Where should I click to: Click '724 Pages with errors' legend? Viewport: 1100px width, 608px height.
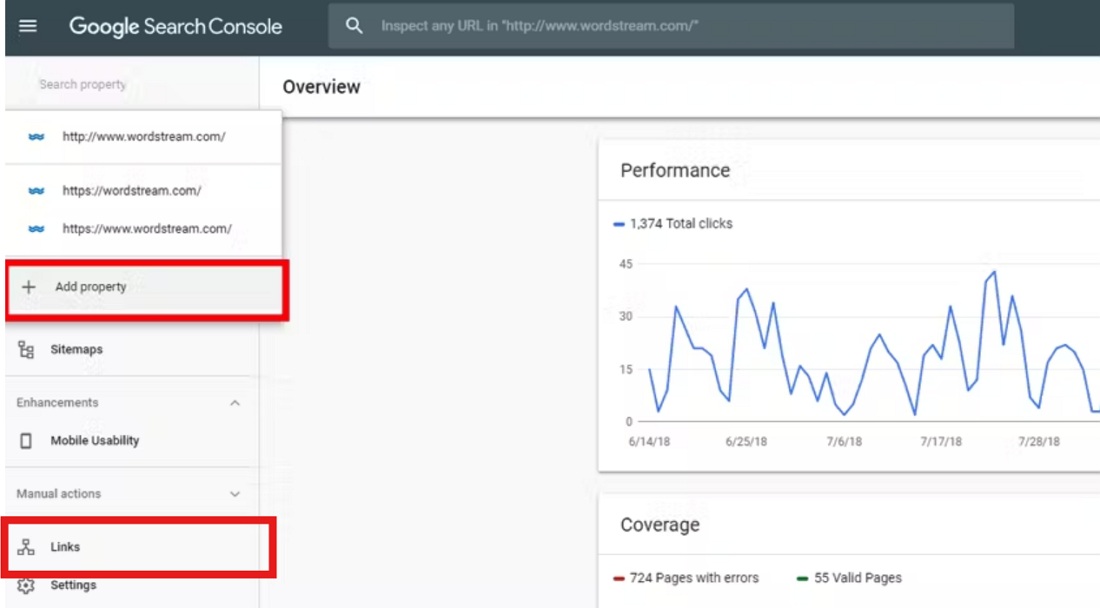coord(694,578)
